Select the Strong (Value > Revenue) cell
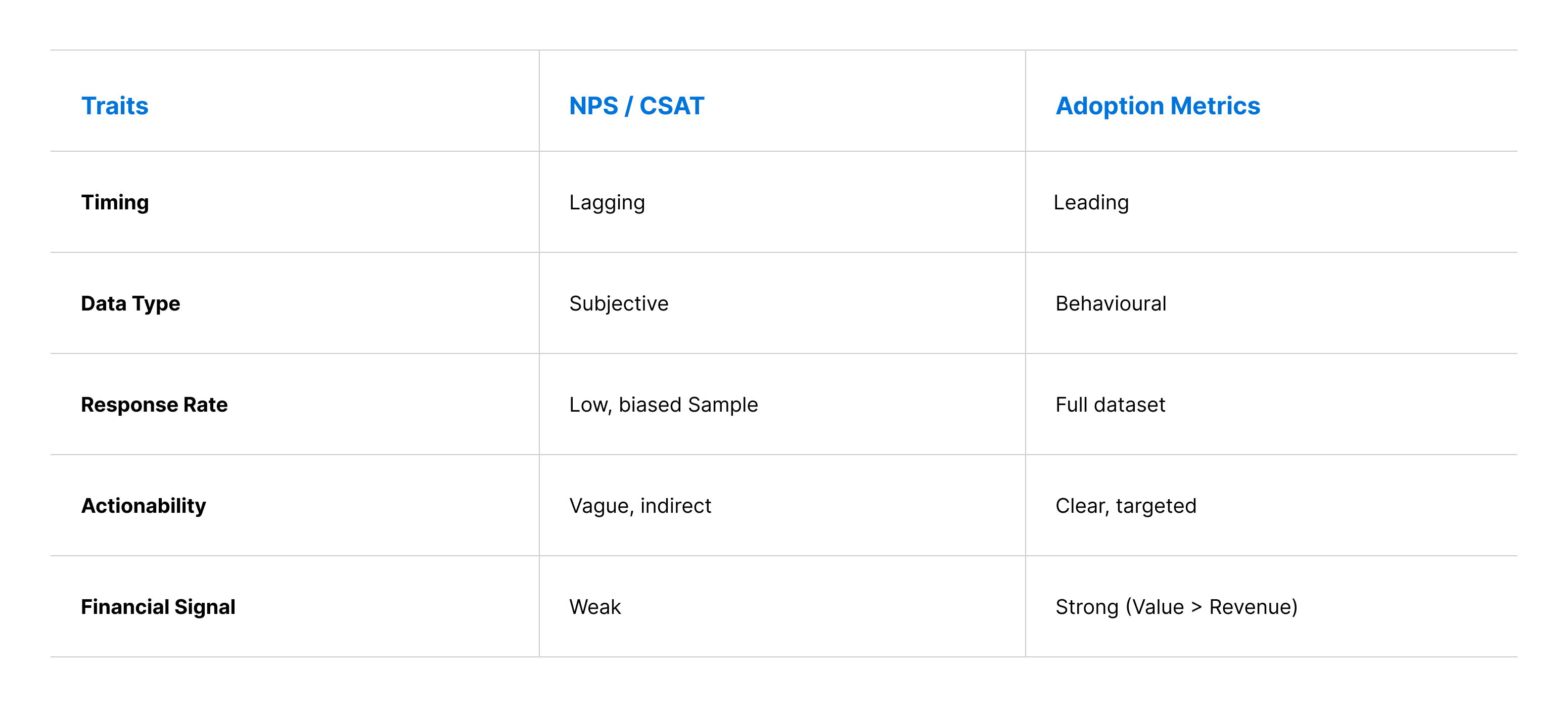Viewport: 1568px width, 708px height. [1176, 607]
